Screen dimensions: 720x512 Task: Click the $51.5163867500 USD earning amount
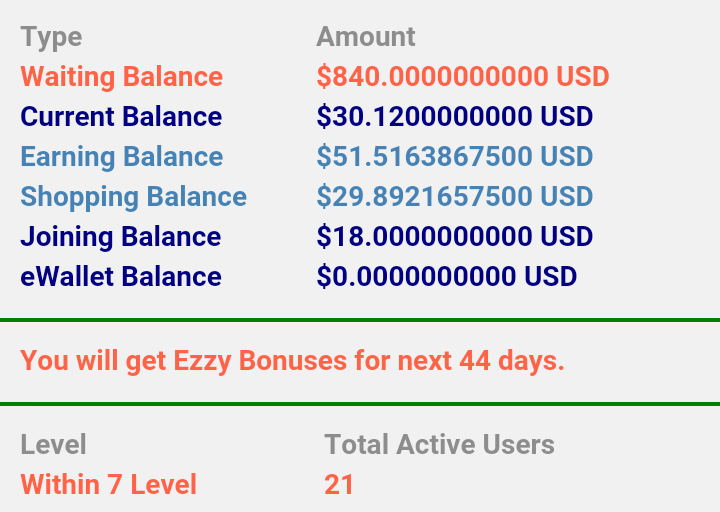[454, 157]
